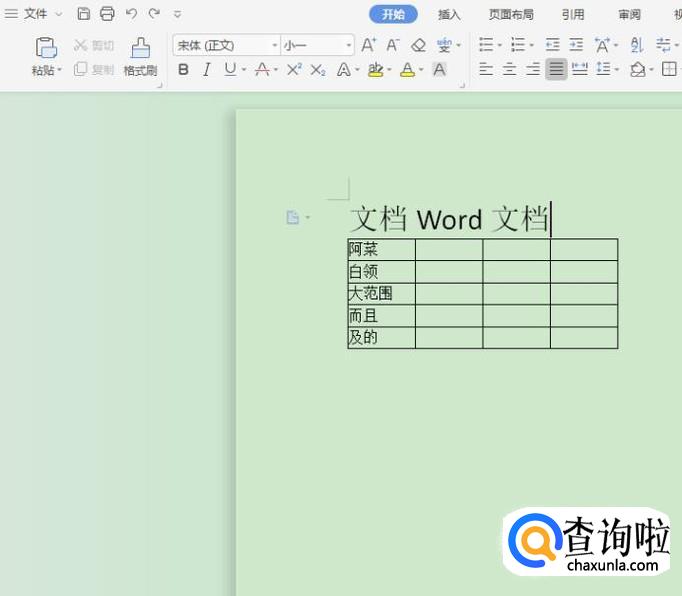This screenshot has width=682, height=596.
Task: Click the Save icon
Action: (x=84, y=14)
